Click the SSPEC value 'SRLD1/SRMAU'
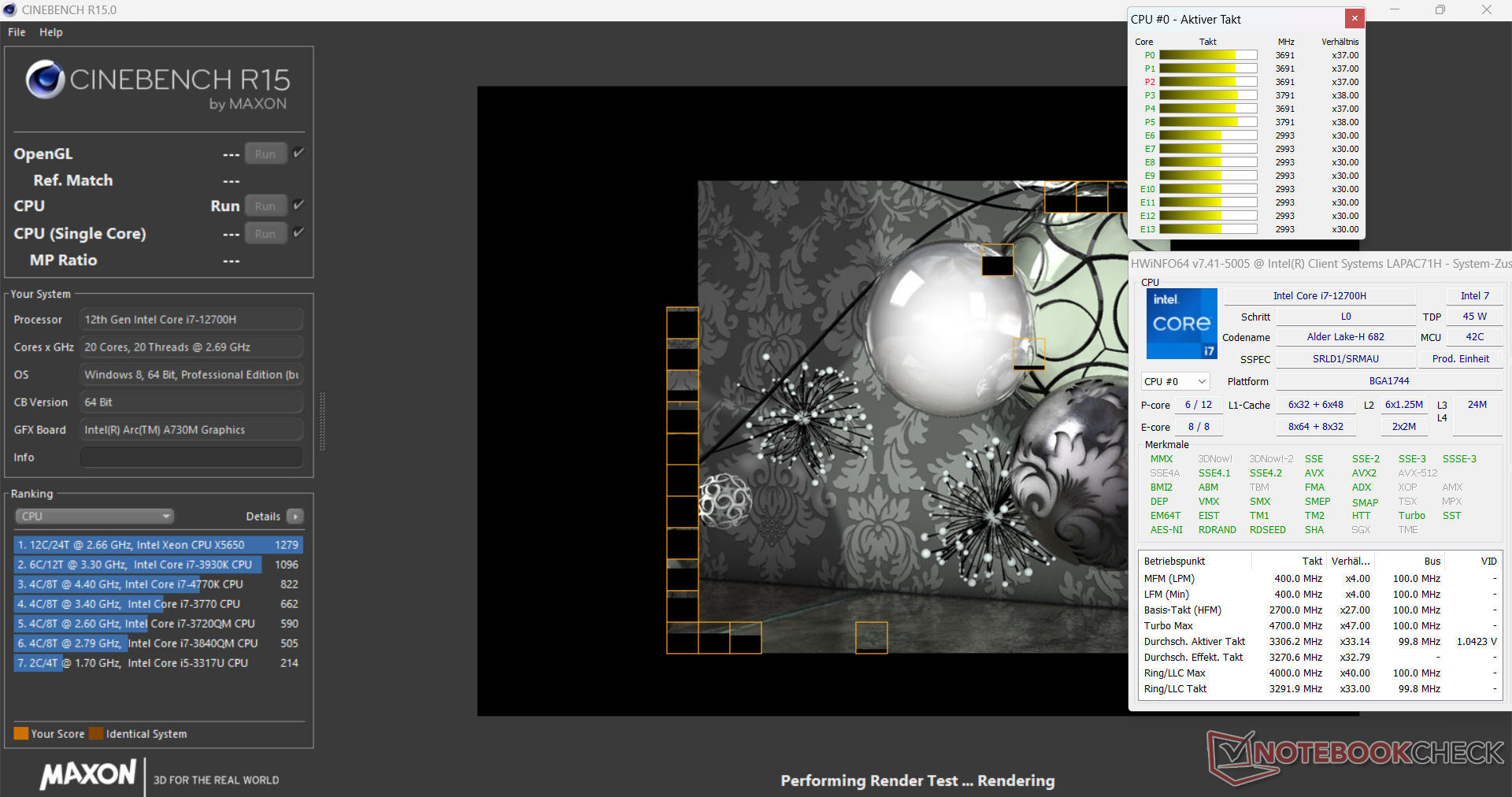The width and height of the screenshot is (1512, 797). point(1345,359)
